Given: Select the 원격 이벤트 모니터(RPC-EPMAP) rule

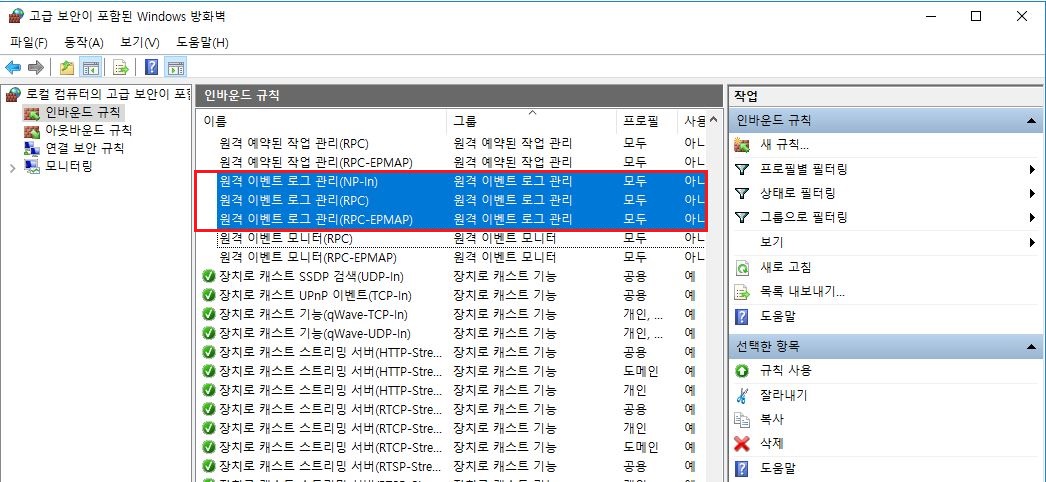Looking at the screenshot, I should coord(308,257).
